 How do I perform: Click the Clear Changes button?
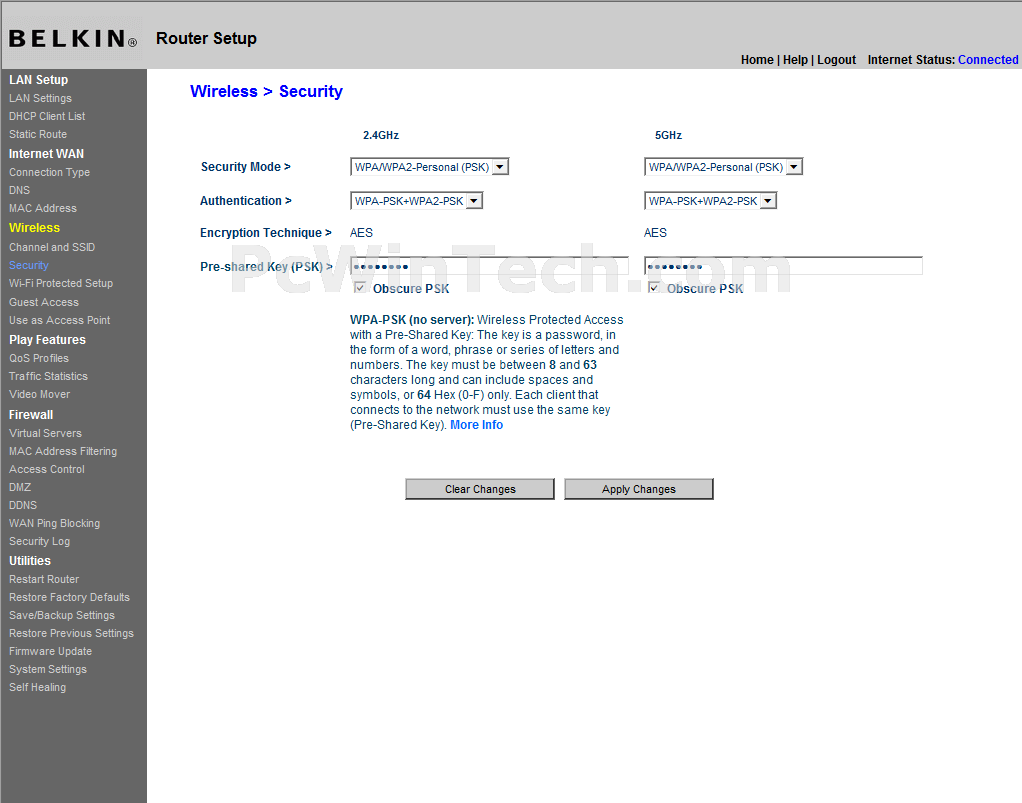(480, 489)
